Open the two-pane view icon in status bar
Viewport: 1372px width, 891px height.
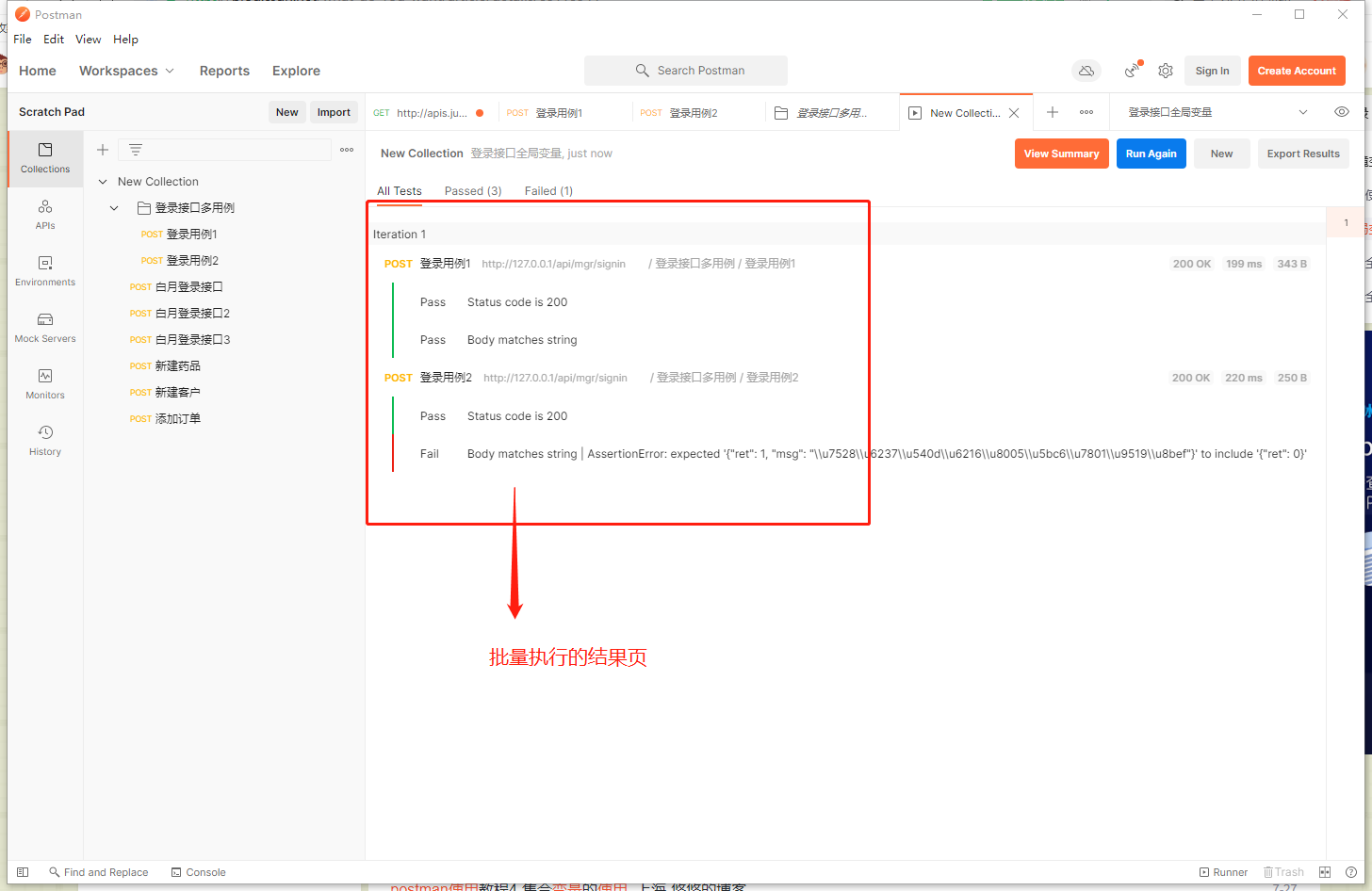(1325, 872)
